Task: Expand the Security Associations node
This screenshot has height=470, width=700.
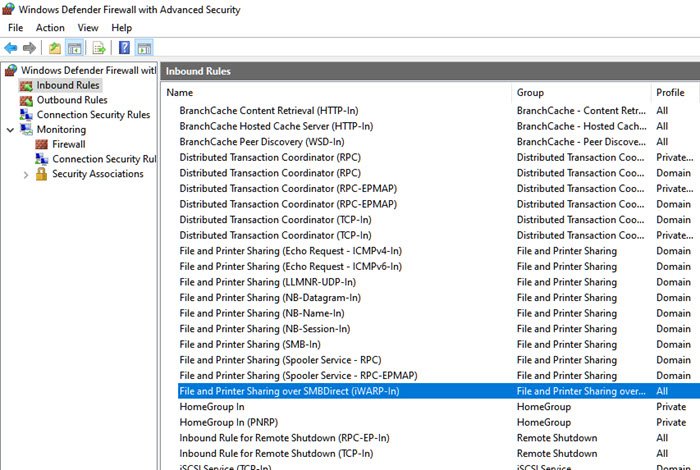Action: click(x=26, y=174)
